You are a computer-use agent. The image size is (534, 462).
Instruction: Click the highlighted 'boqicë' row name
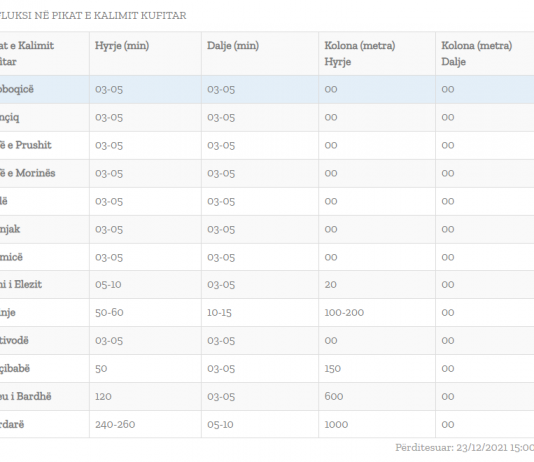(x=17, y=90)
